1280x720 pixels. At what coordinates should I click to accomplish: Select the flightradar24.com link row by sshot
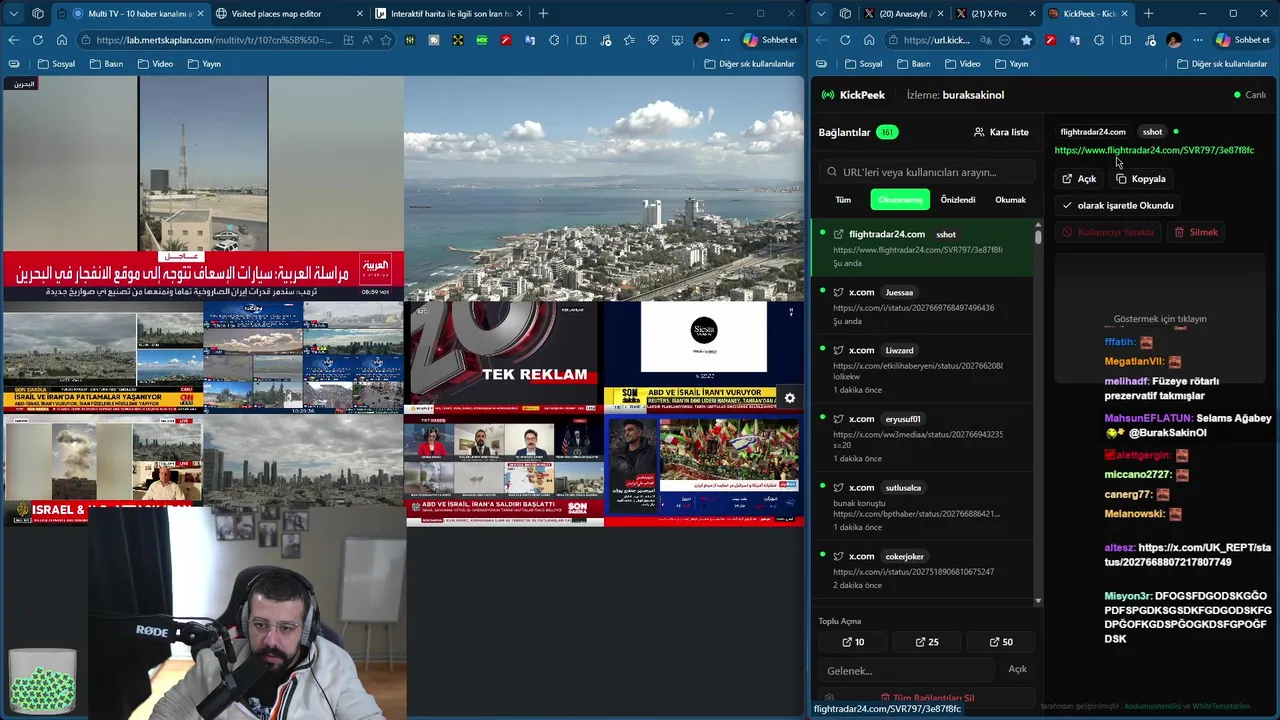tap(922, 248)
